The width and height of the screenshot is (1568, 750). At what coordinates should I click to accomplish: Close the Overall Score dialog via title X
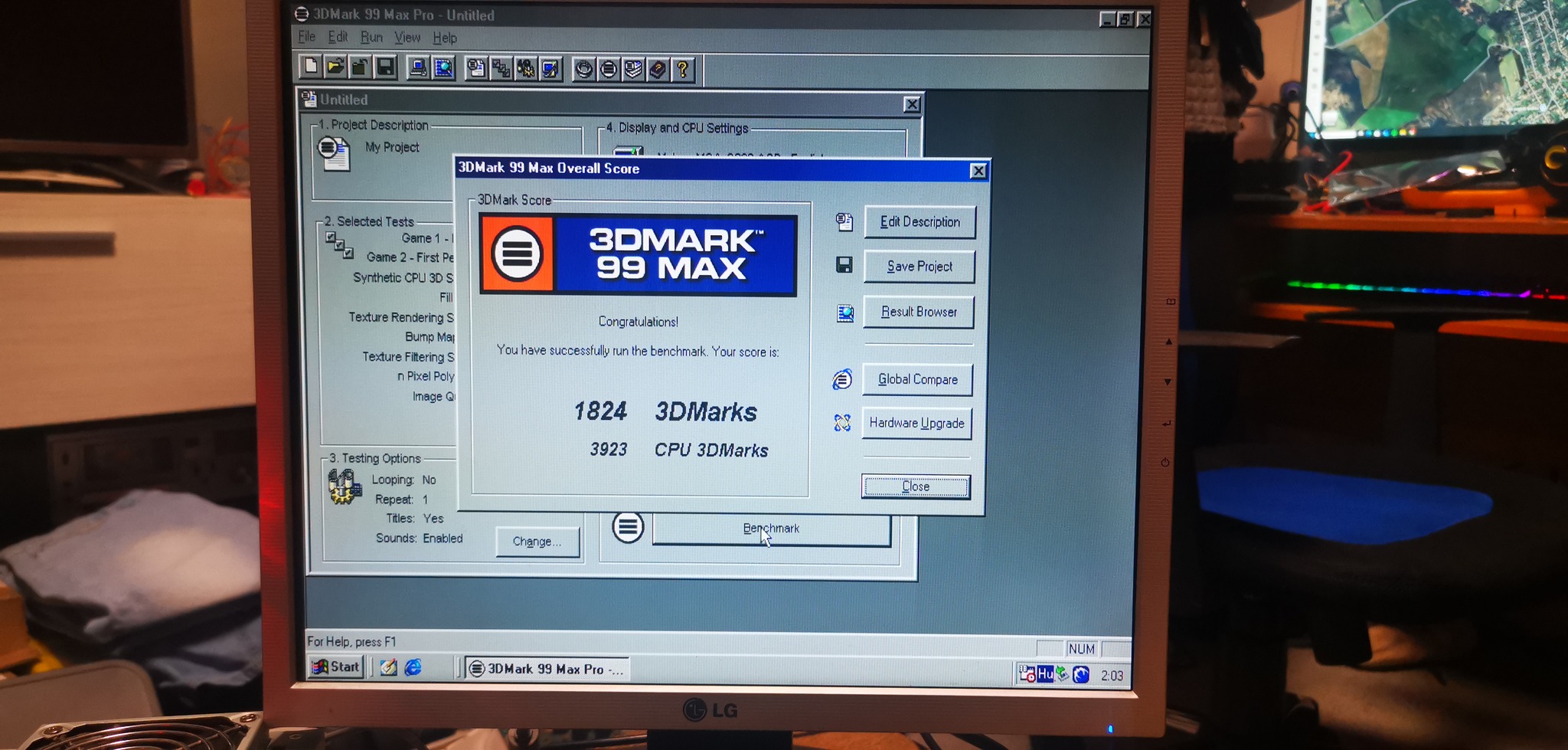[978, 171]
